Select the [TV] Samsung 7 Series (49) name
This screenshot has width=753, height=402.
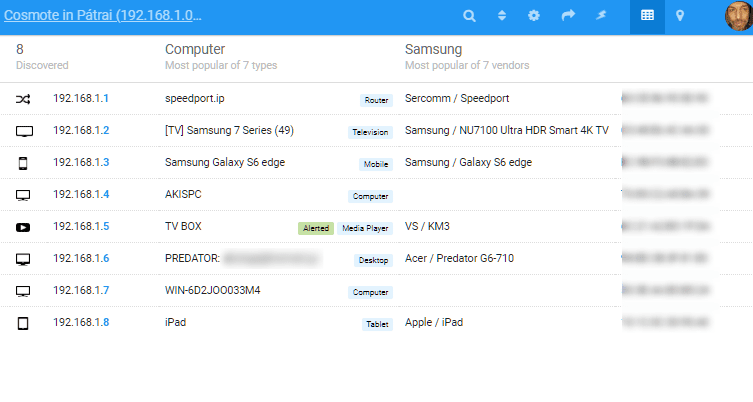(x=229, y=130)
